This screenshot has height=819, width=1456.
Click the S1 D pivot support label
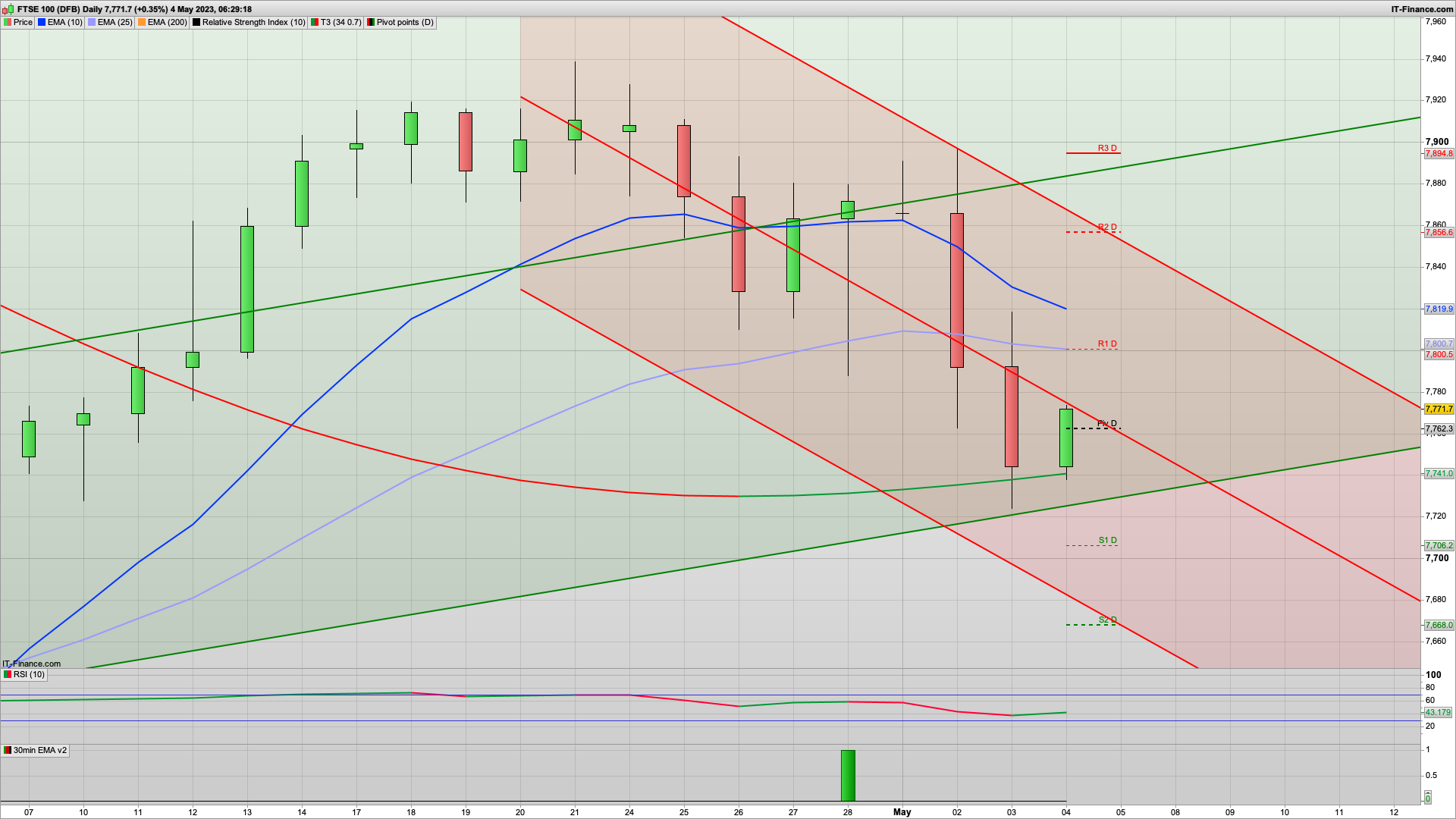(1107, 541)
